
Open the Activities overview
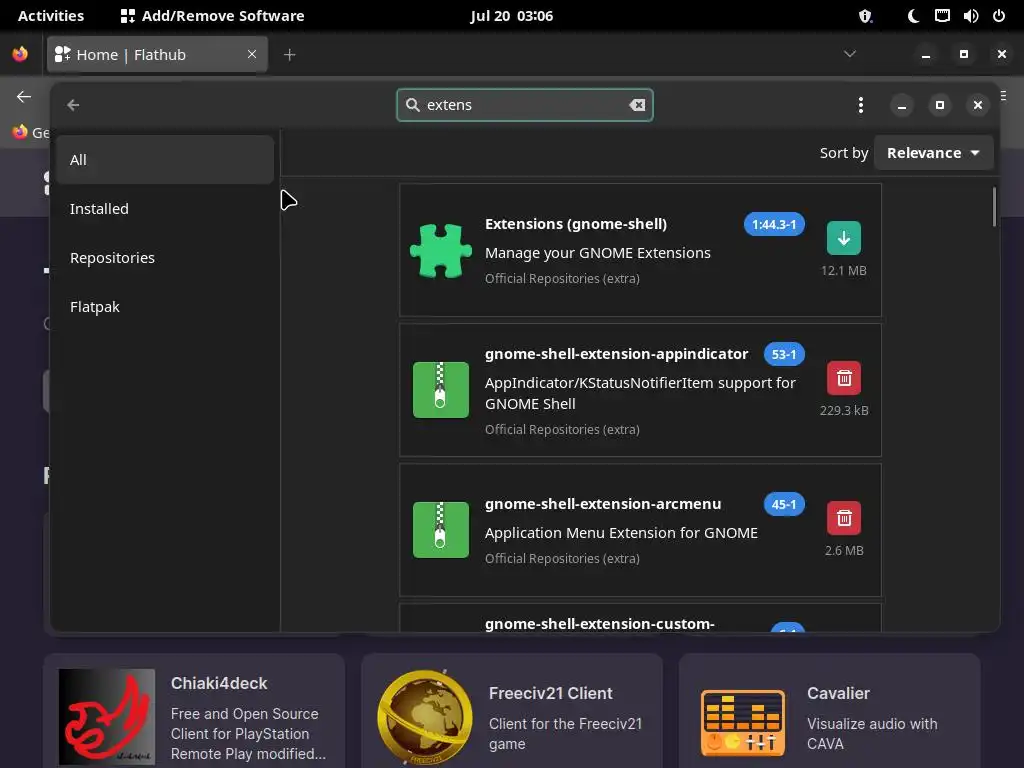(51, 16)
